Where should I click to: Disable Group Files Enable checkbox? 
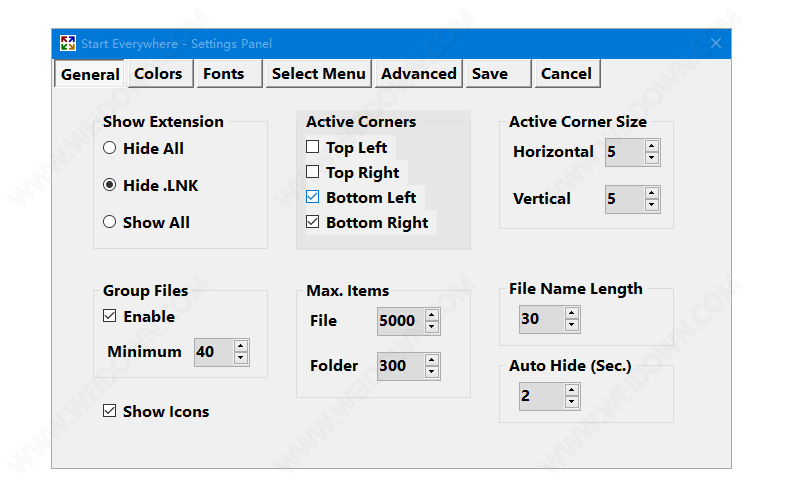[x=110, y=317]
